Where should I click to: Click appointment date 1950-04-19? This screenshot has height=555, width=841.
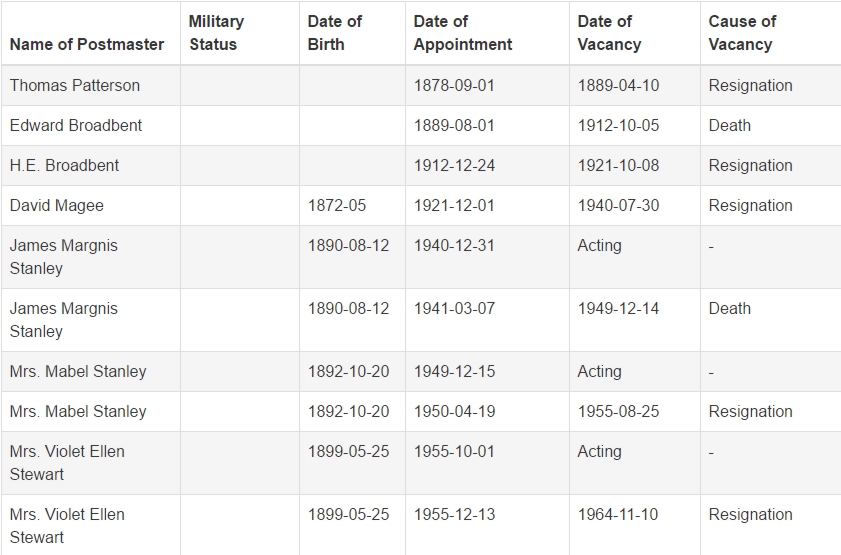[454, 411]
